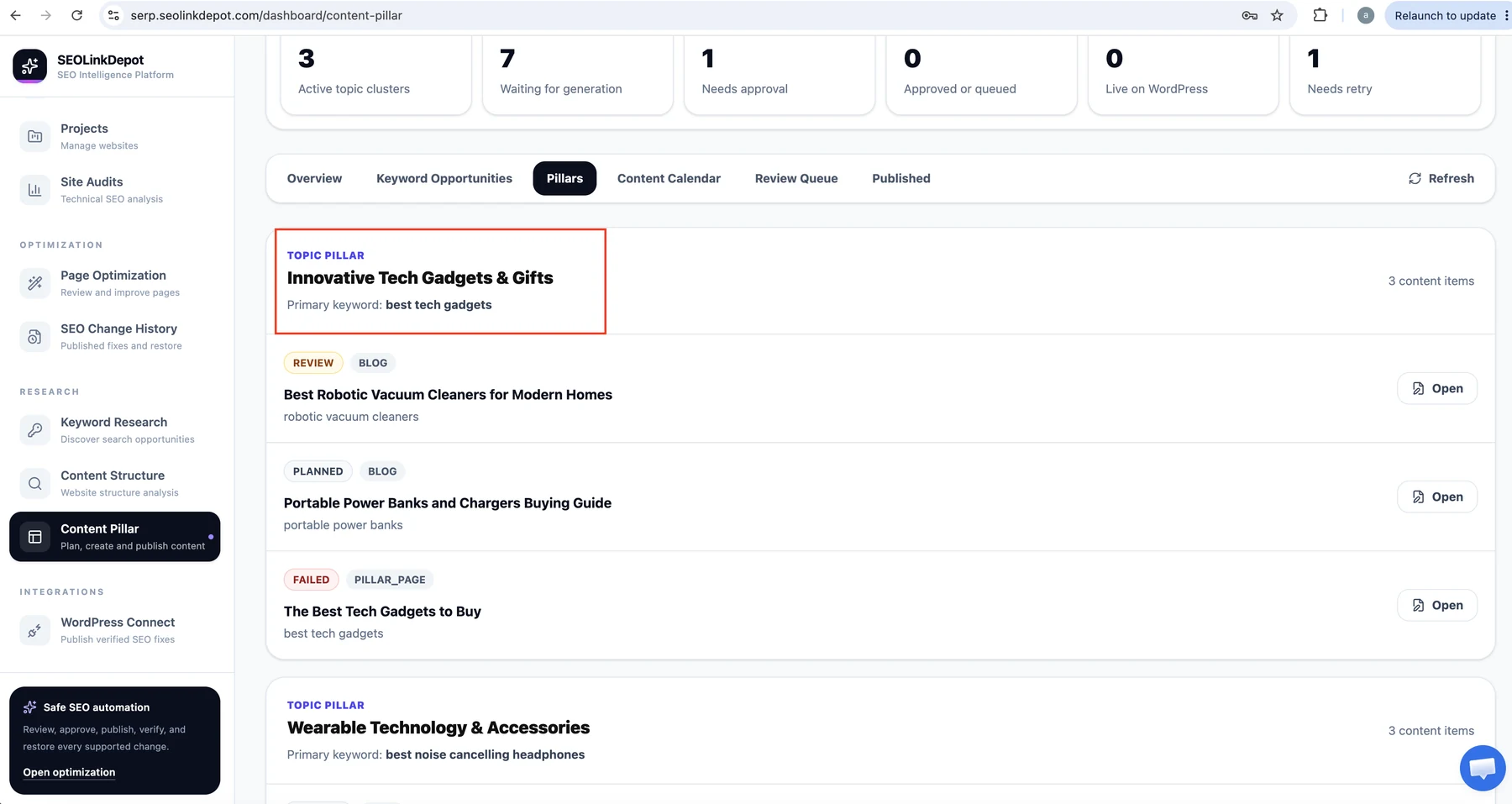Click the 'portable power banks' keyword text
Screen dimensions: 1512x804
click(x=343, y=525)
